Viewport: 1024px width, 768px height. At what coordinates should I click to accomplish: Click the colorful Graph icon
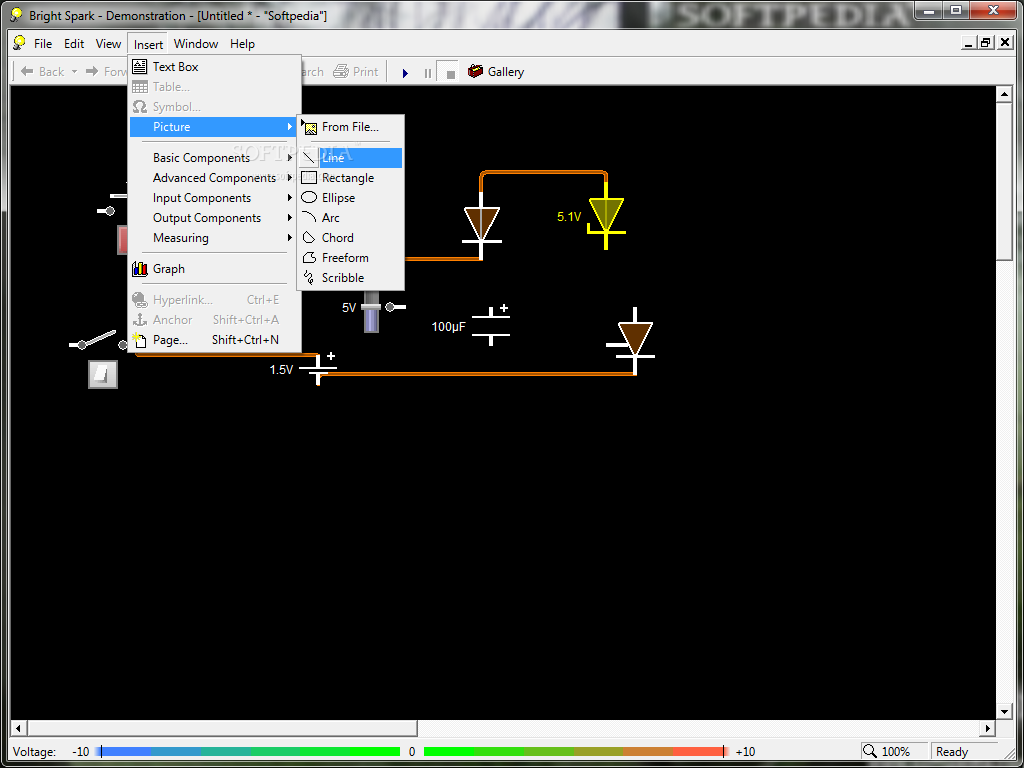(x=140, y=268)
